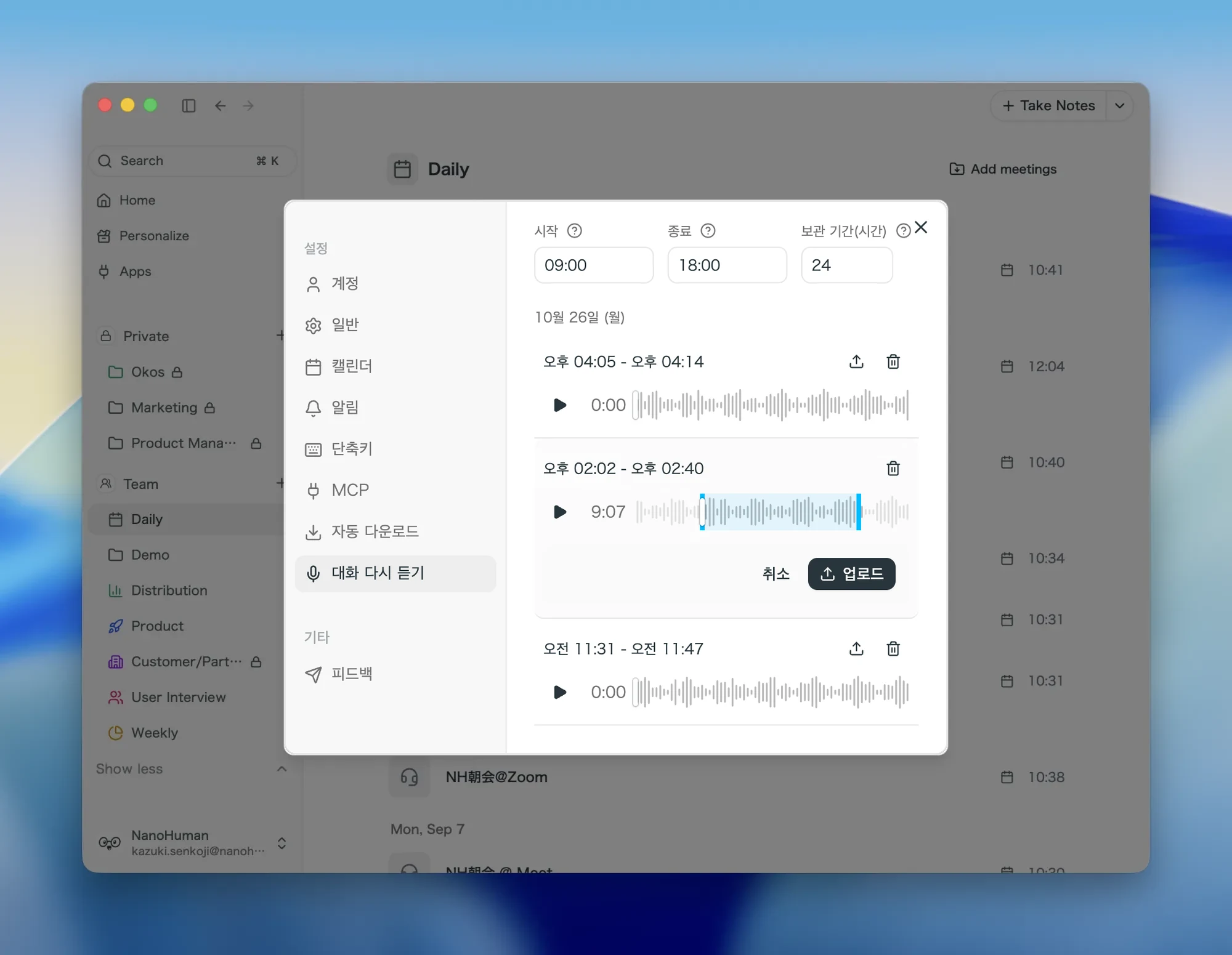This screenshot has width=1232, height=955.
Task: Click waveform of 오전 11:31 recording
Action: point(771,692)
